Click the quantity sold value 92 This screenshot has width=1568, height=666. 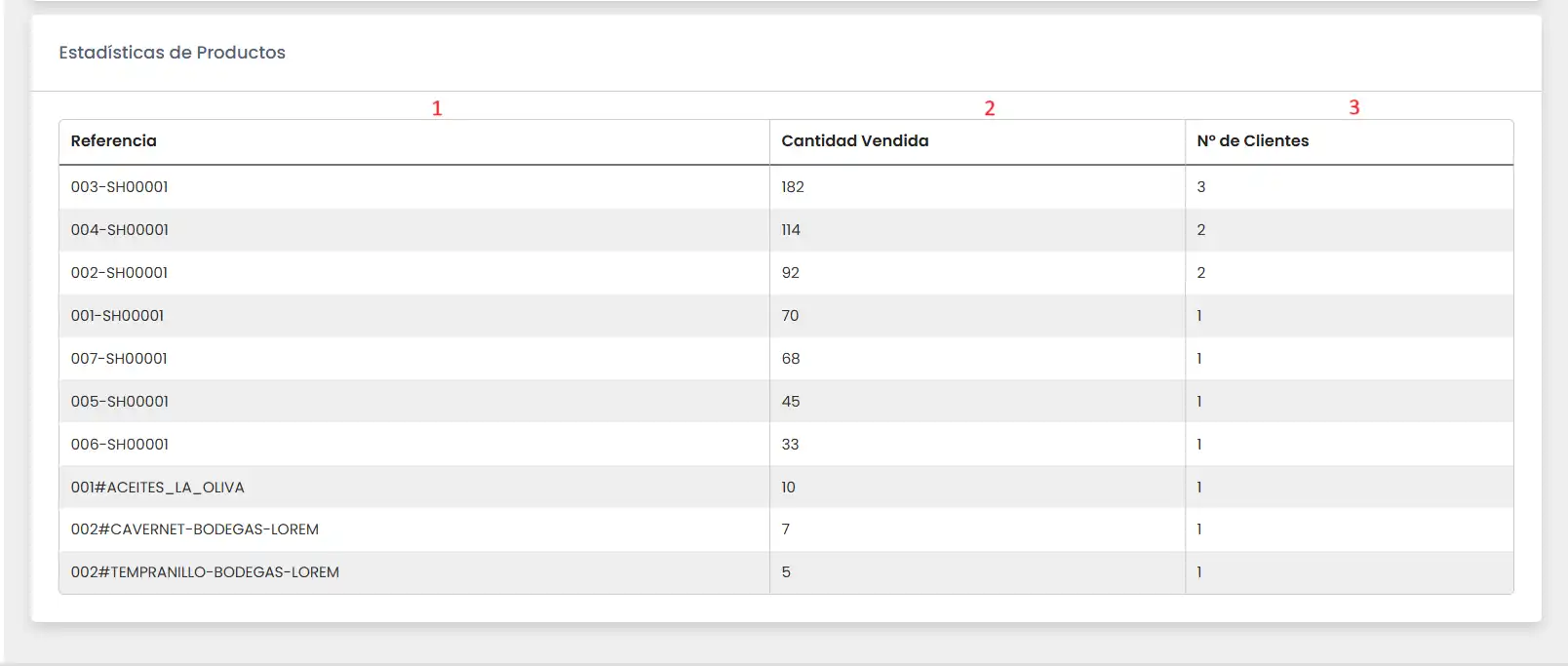click(791, 273)
